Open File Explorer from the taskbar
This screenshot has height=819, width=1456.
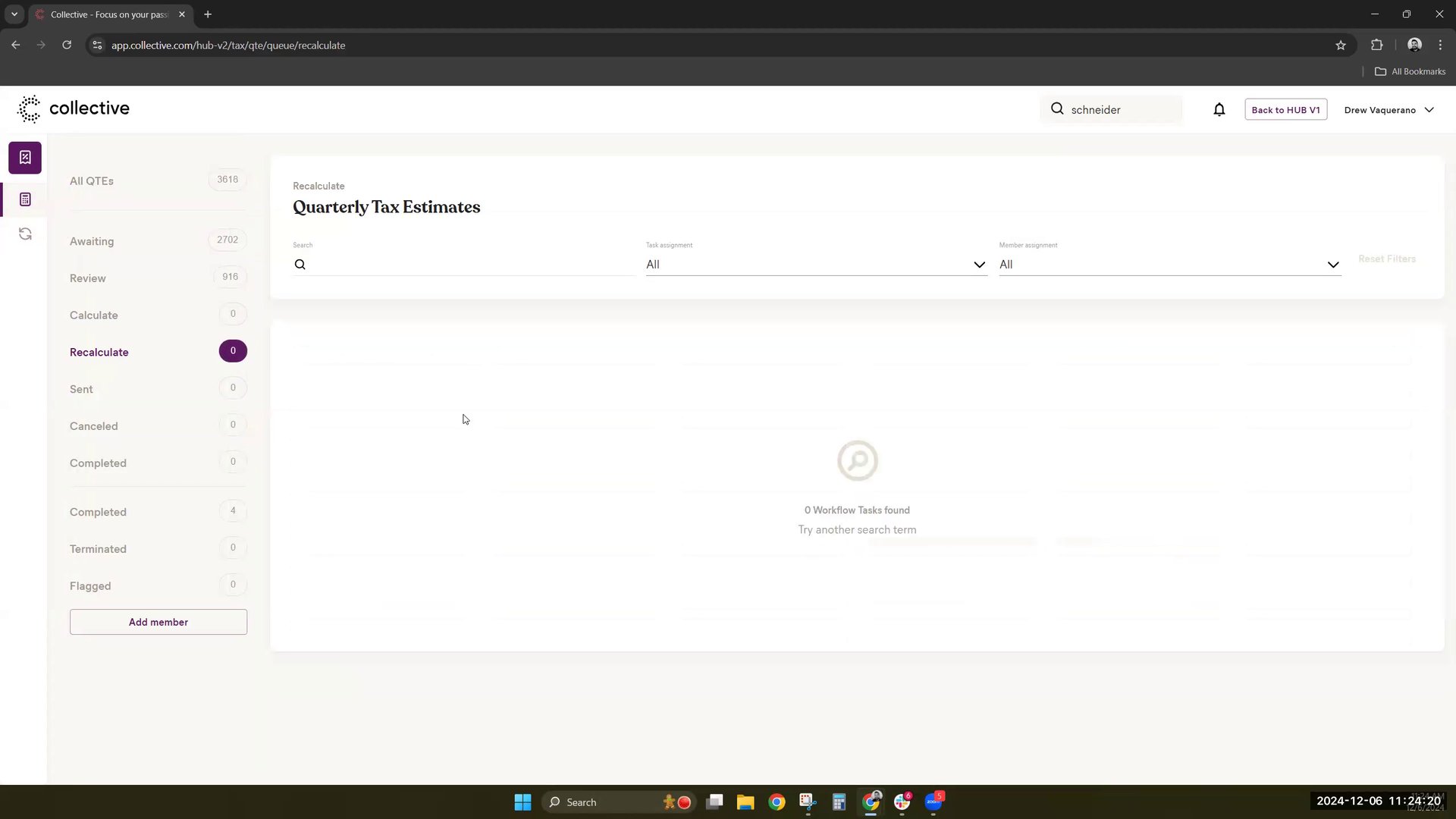point(745,802)
